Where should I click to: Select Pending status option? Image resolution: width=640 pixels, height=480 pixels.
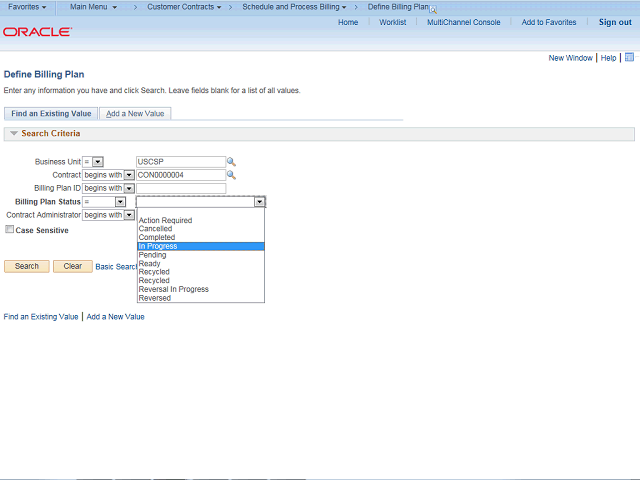(201, 255)
